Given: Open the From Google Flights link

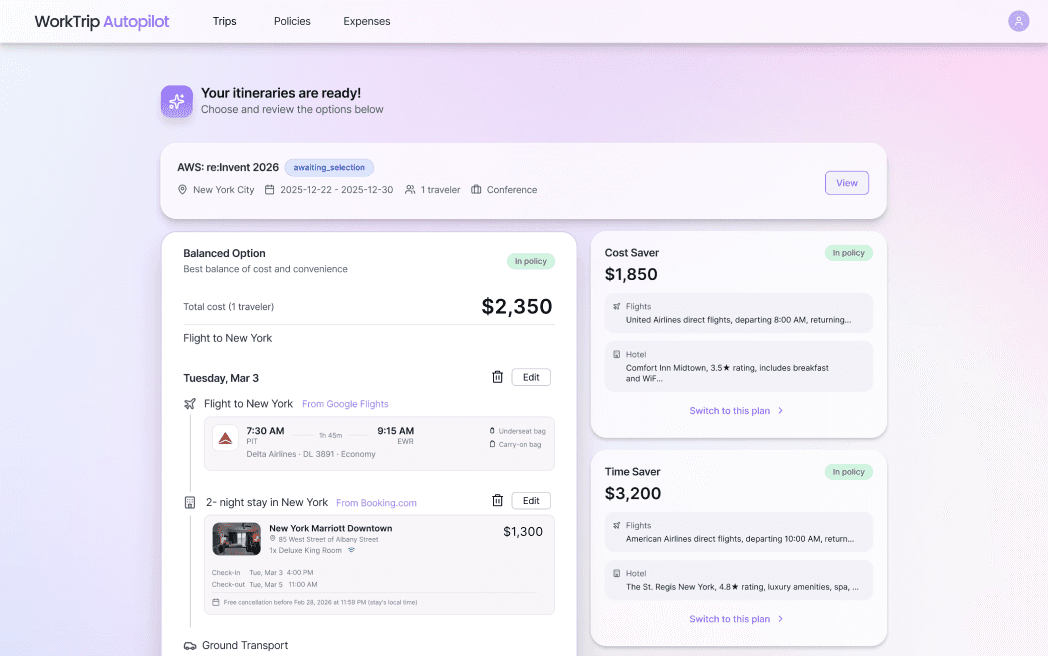Looking at the screenshot, I should [345, 404].
